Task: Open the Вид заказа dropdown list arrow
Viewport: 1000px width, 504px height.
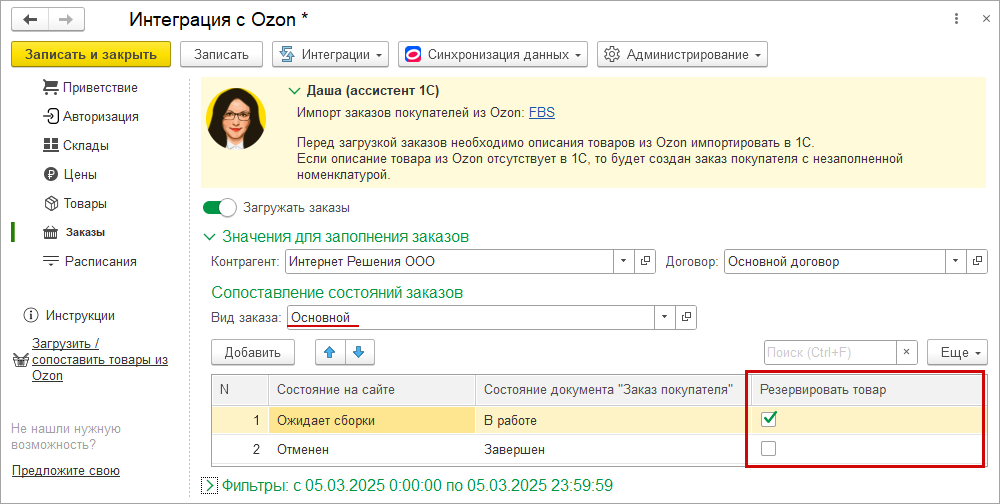Action: click(x=665, y=317)
